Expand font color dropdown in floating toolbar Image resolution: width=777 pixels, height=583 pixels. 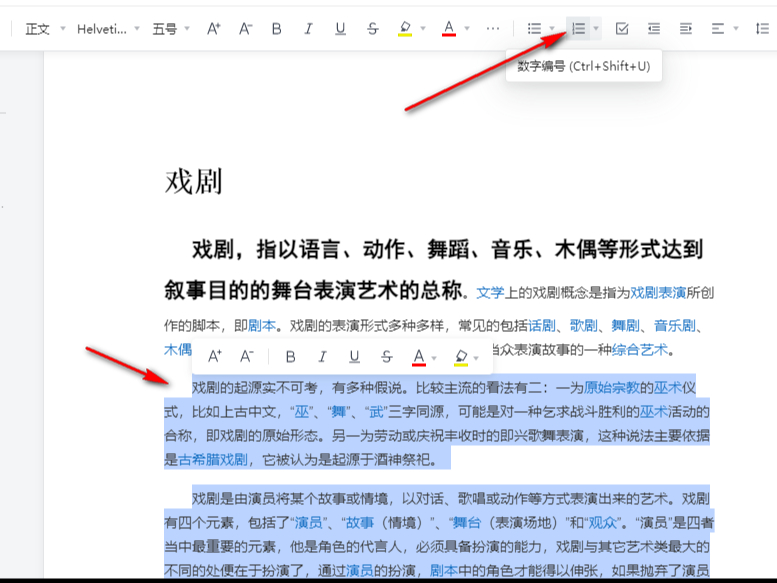coord(435,358)
